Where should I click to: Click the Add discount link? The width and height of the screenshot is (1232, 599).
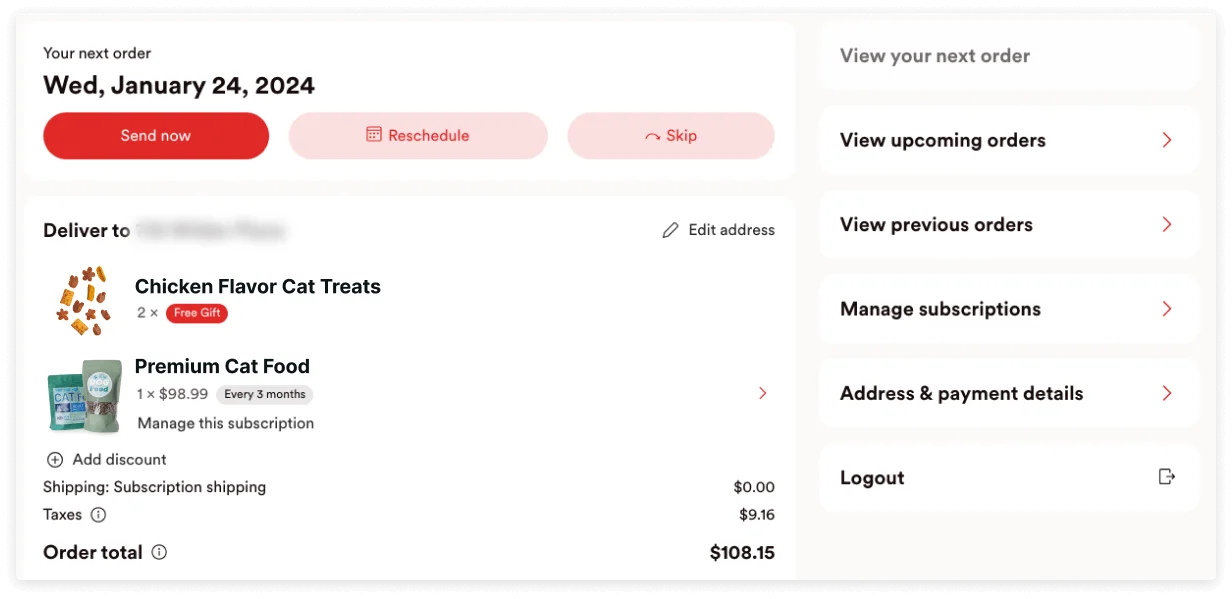[119, 460]
